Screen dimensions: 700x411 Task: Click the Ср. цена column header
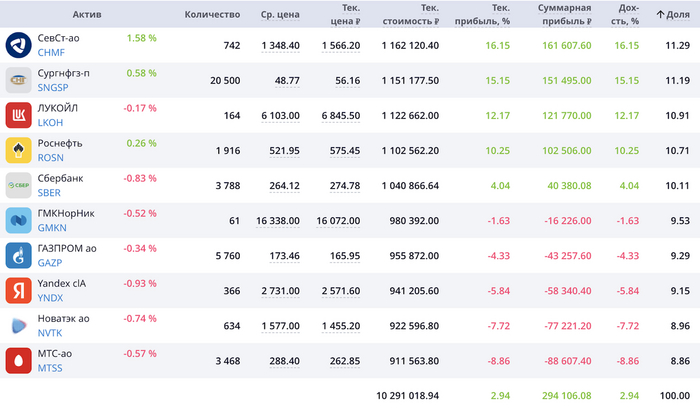tap(280, 14)
